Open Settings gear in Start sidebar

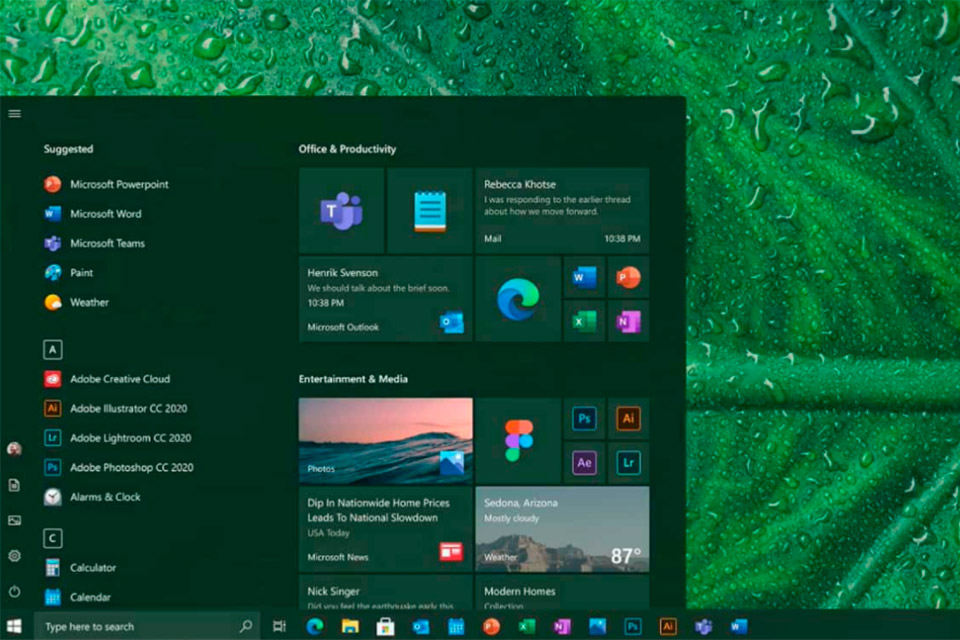[15, 556]
